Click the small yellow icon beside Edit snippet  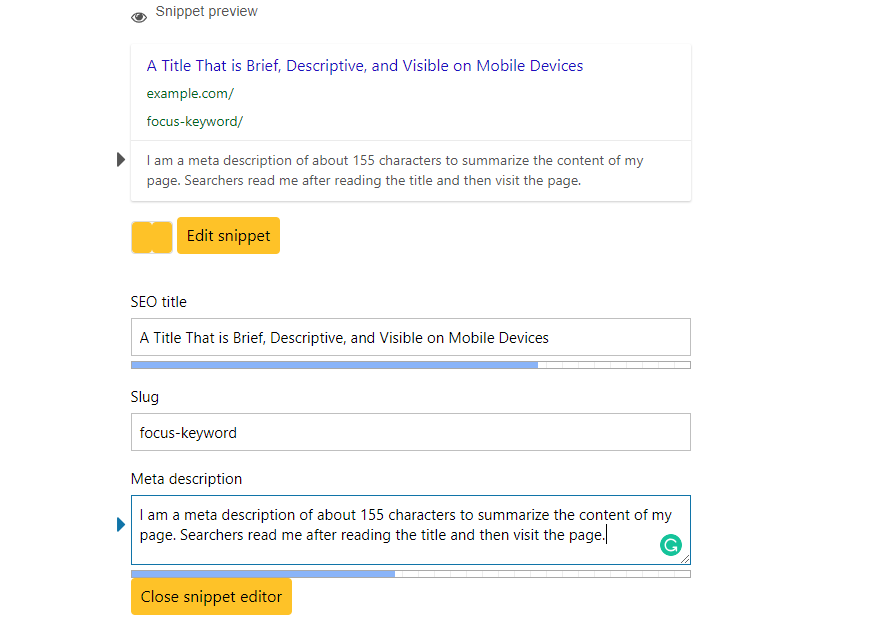(x=151, y=236)
